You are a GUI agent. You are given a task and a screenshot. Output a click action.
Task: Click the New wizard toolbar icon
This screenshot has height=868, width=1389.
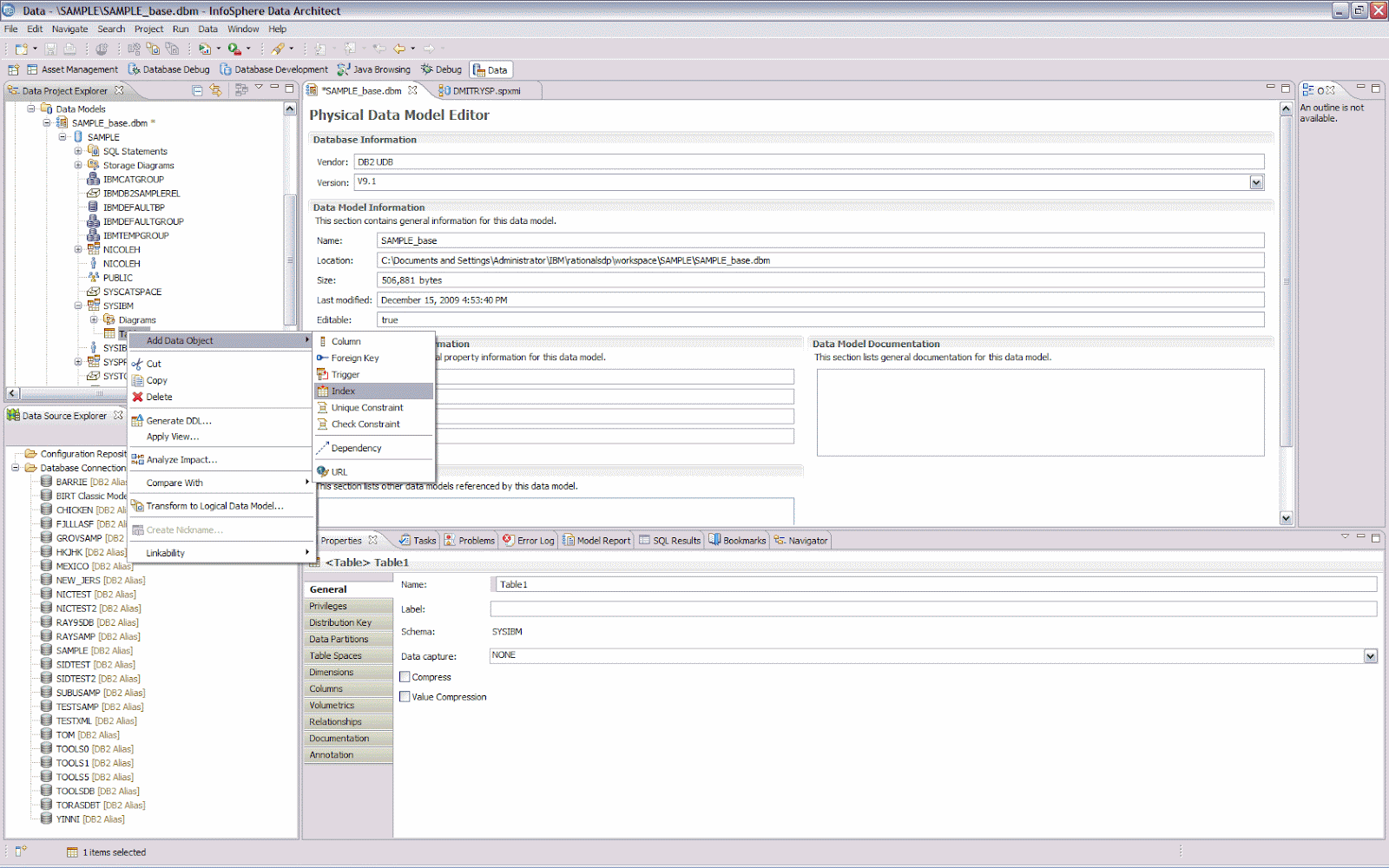click(x=22, y=49)
